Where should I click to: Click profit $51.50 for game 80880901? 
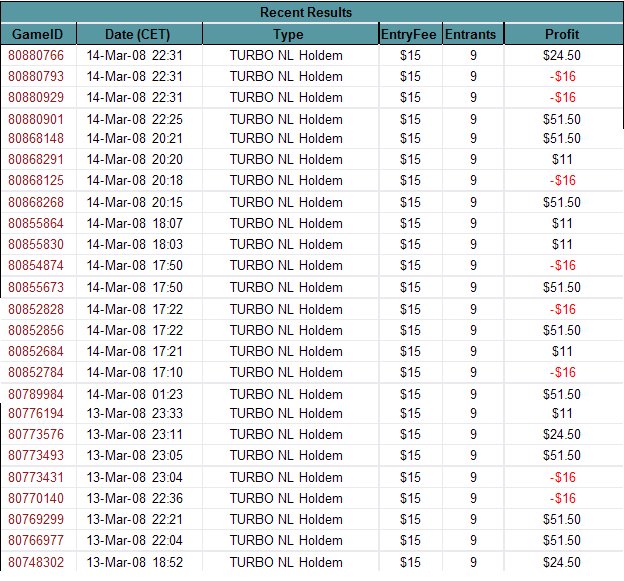pos(562,119)
